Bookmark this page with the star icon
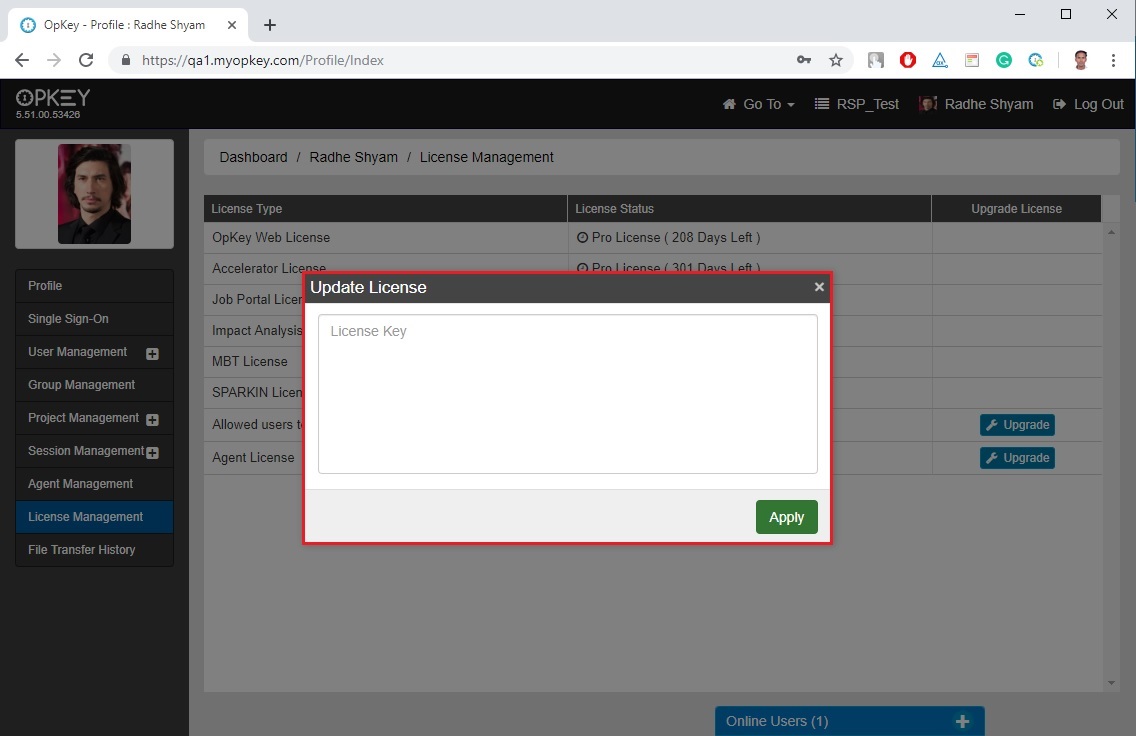This screenshot has height=736, width=1136. 836,60
